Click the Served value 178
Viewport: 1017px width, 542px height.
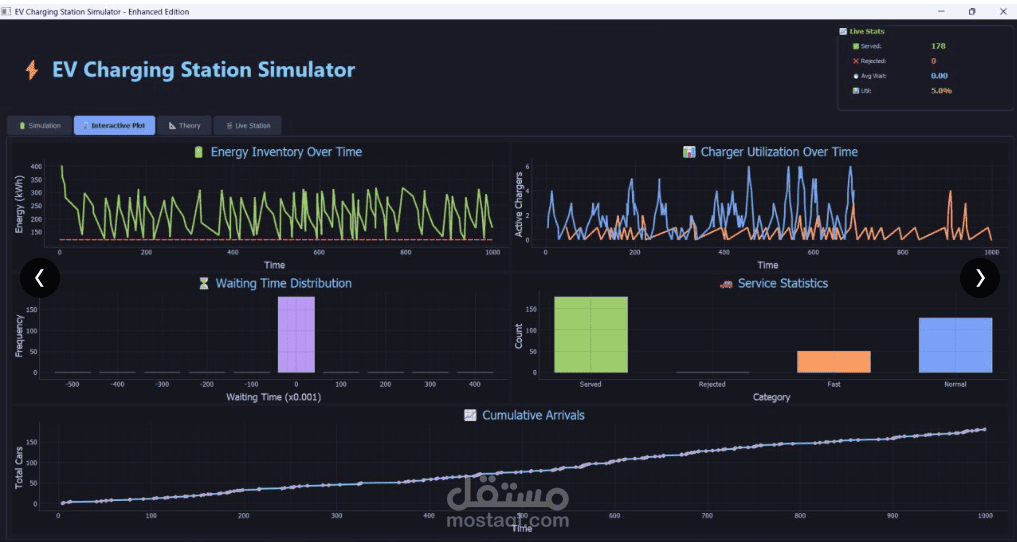[x=938, y=46]
